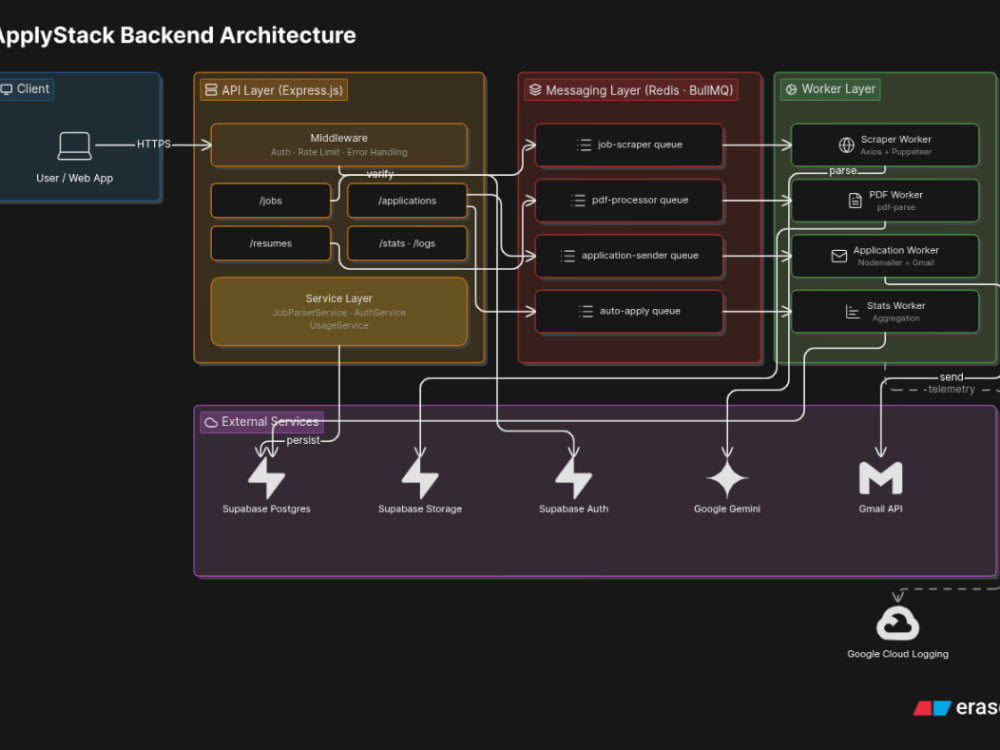The width and height of the screenshot is (1000, 750).
Task: Click the application-sender queue list icon
Action: pyautogui.click(x=568, y=256)
